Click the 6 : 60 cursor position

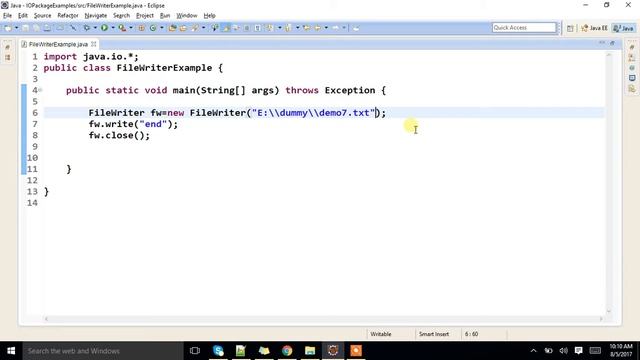coord(471,334)
